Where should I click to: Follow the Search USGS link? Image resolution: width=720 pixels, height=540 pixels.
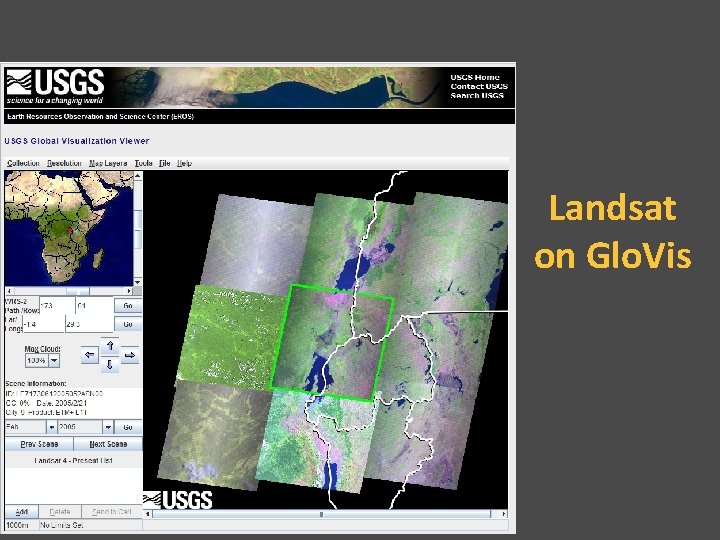477,96
